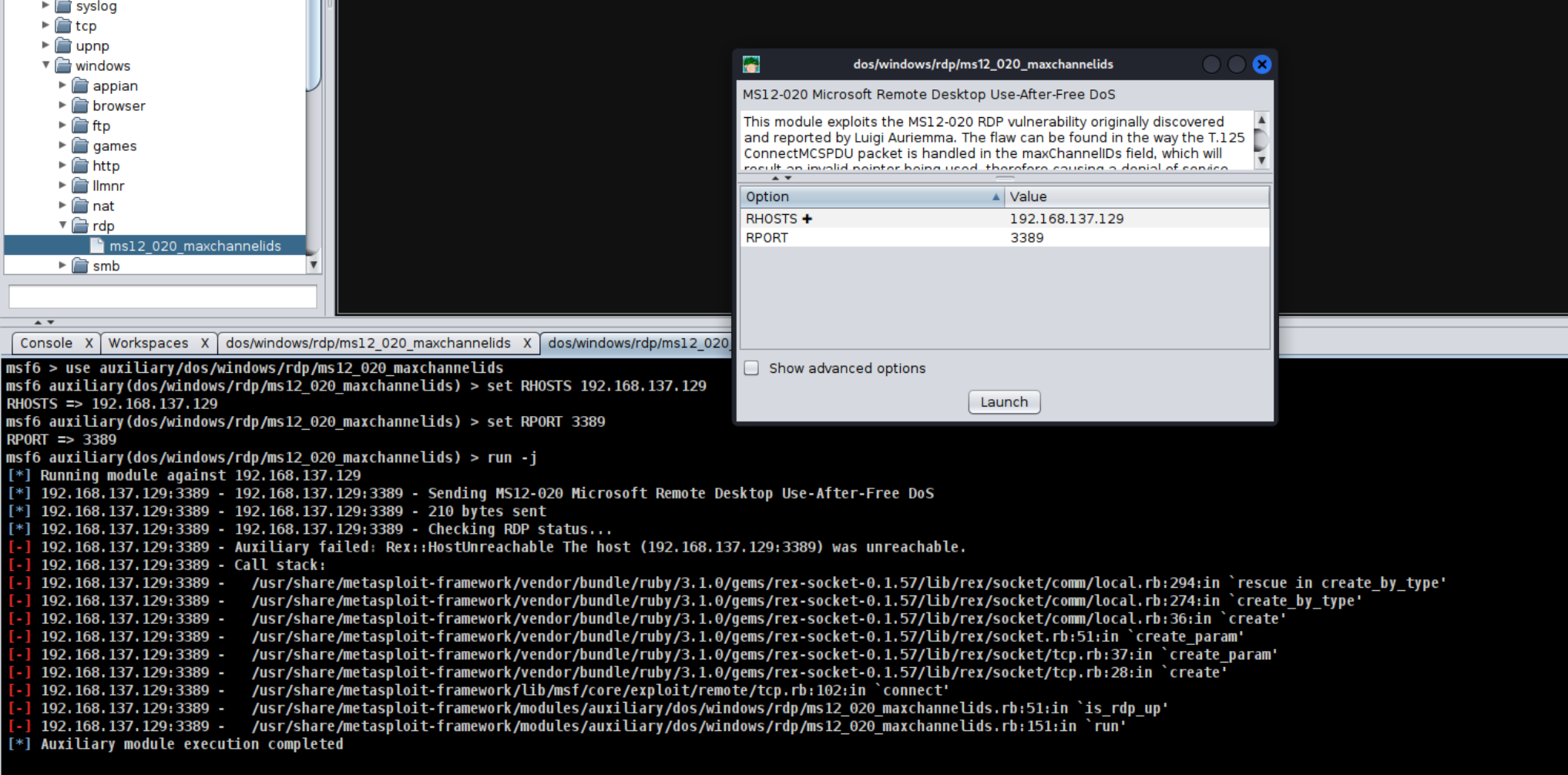Click the plus icon next to RHOSTS
1568x775 pixels.
coord(808,219)
